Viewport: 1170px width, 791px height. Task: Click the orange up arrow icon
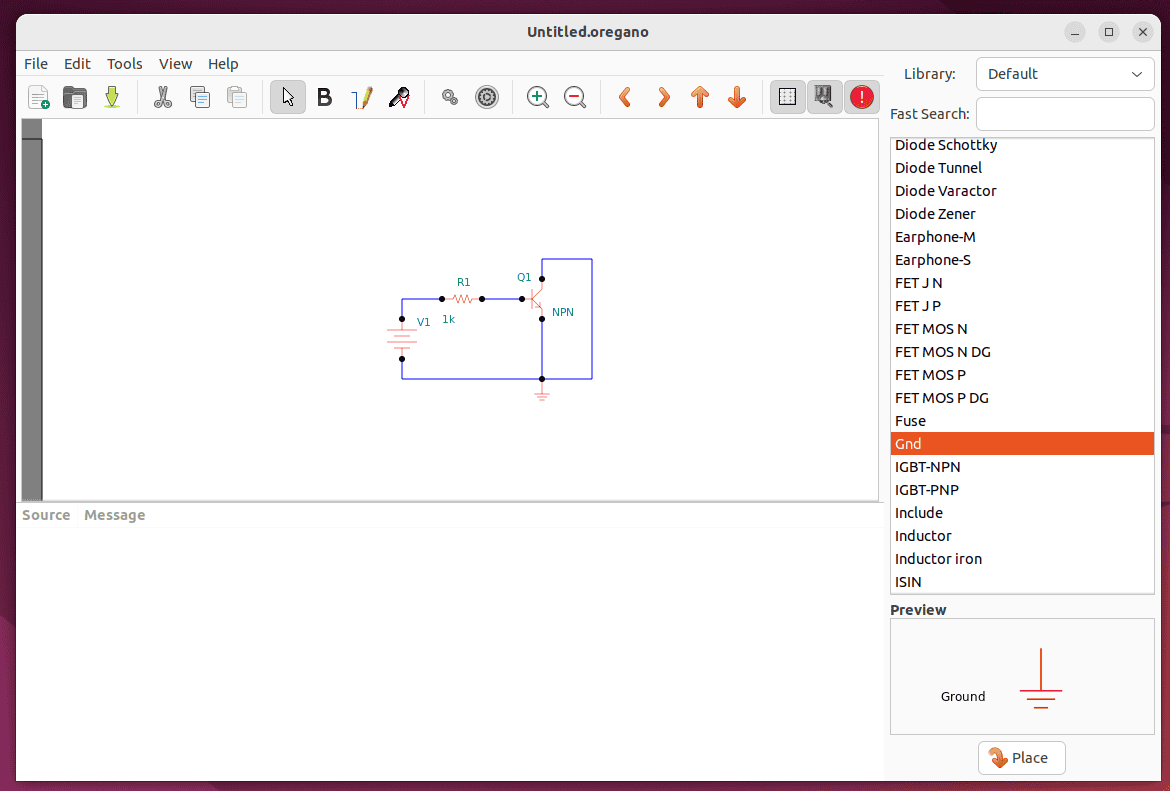click(700, 97)
